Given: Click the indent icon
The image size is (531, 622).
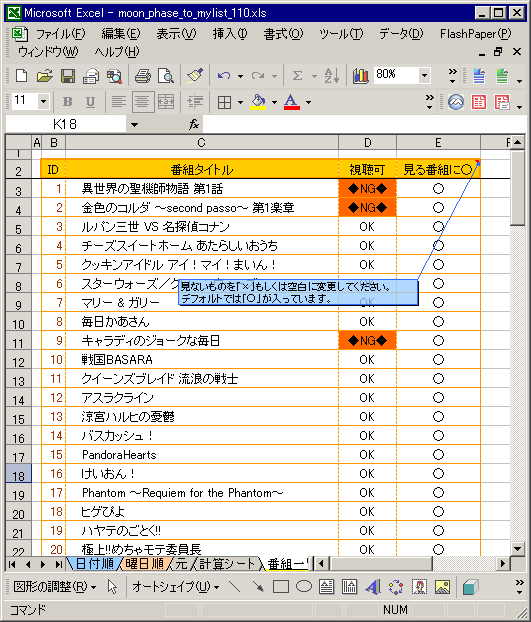Looking at the screenshot, I should pos(195,102).
